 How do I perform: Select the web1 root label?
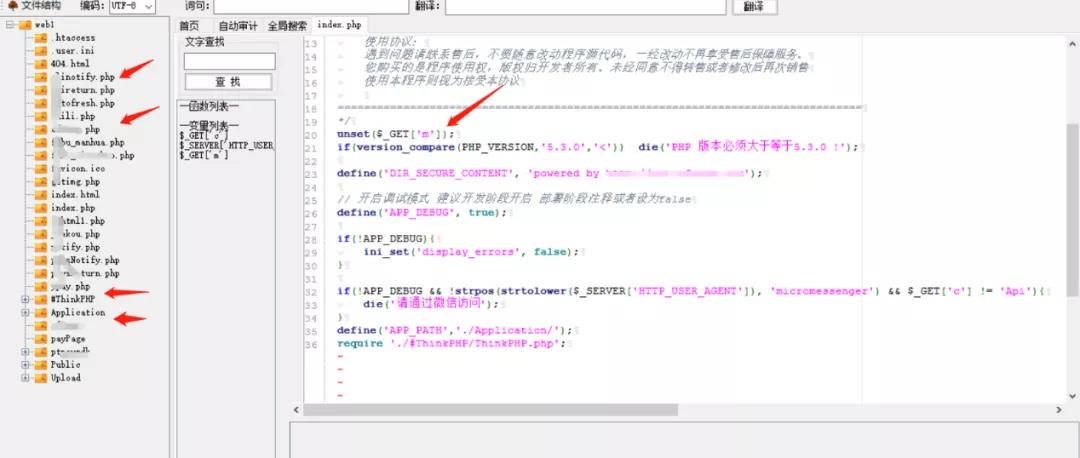pos(44,25)
